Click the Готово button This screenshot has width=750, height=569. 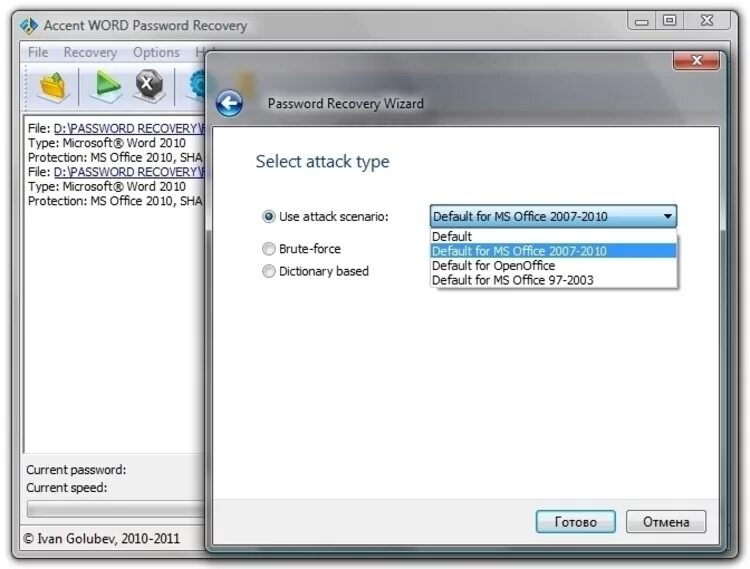point(575,522)
